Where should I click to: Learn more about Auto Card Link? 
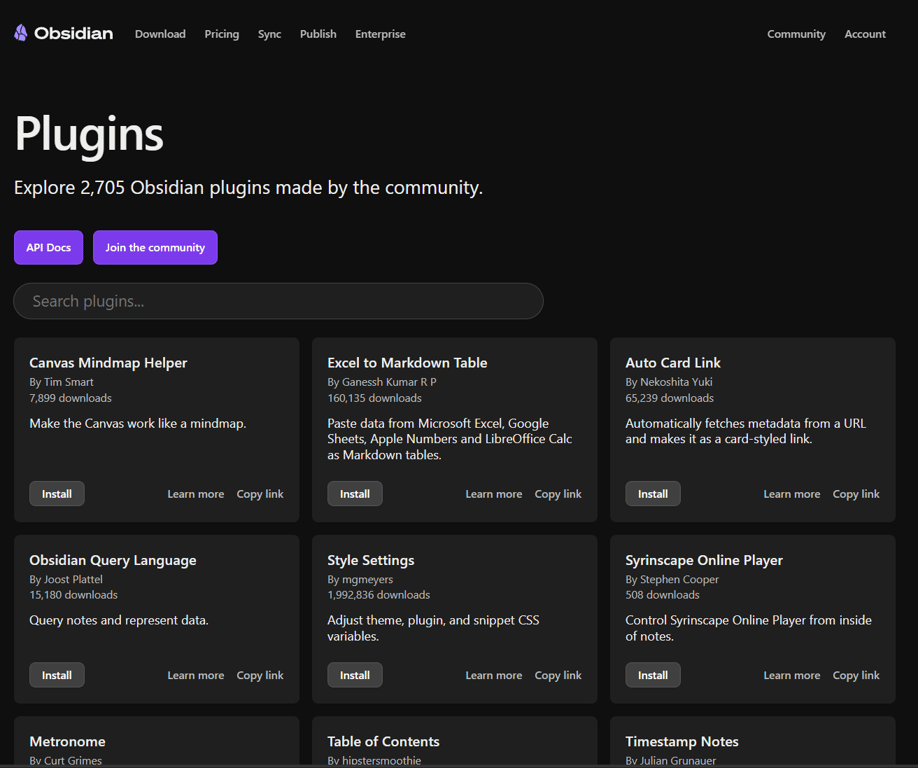click(792, 494)
